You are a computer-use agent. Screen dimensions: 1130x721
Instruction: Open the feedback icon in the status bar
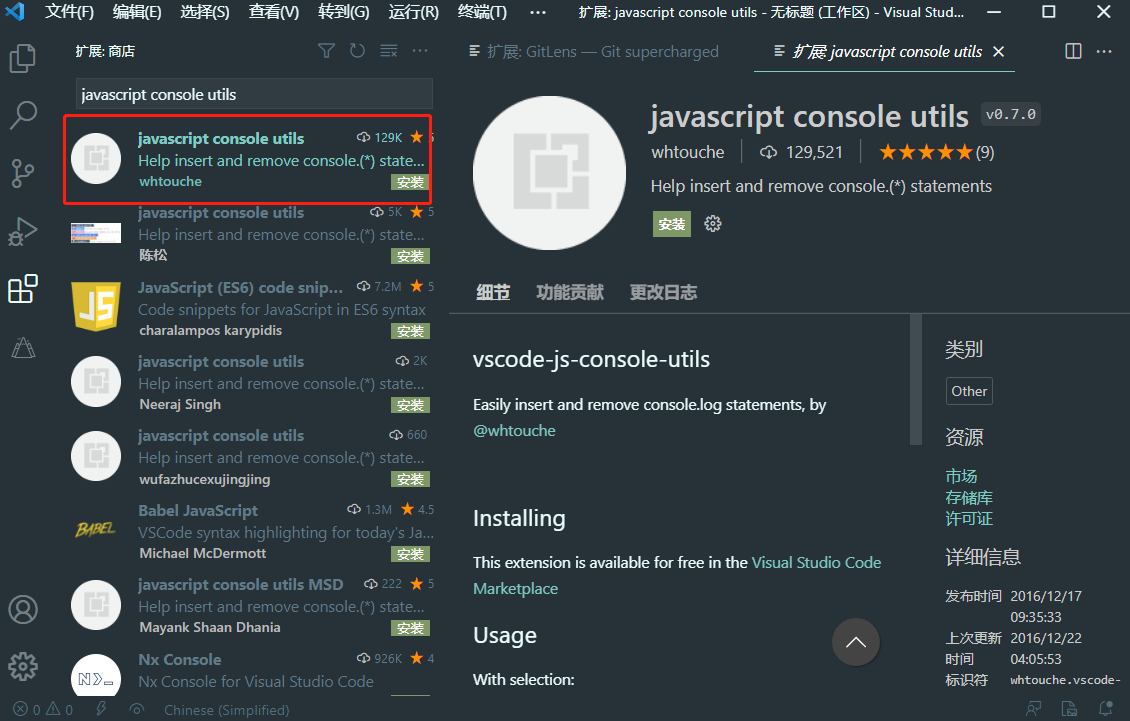pos(1034,709)
